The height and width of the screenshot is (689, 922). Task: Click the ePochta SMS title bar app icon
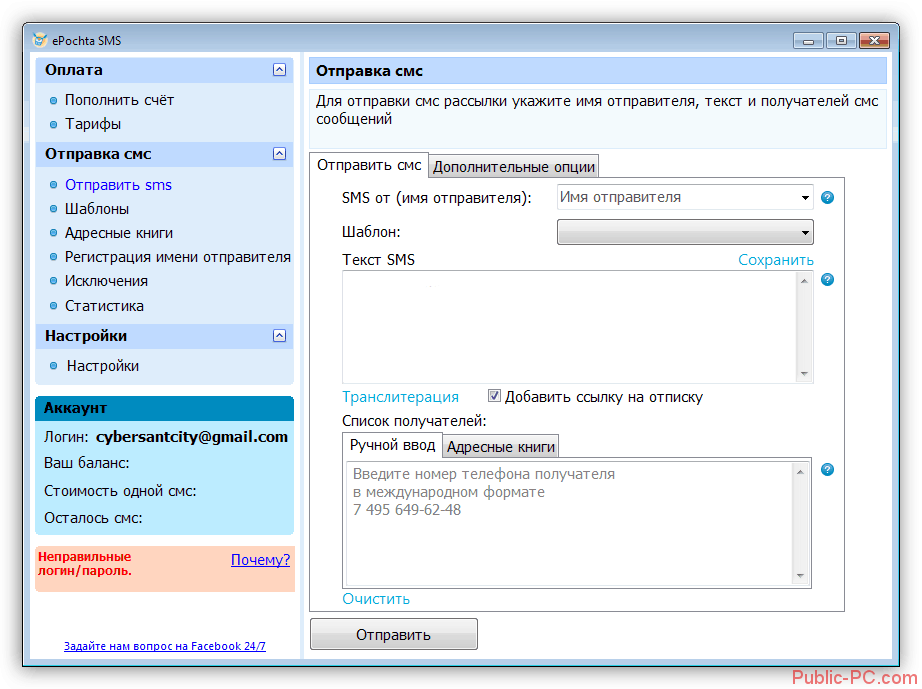(39, 40)
